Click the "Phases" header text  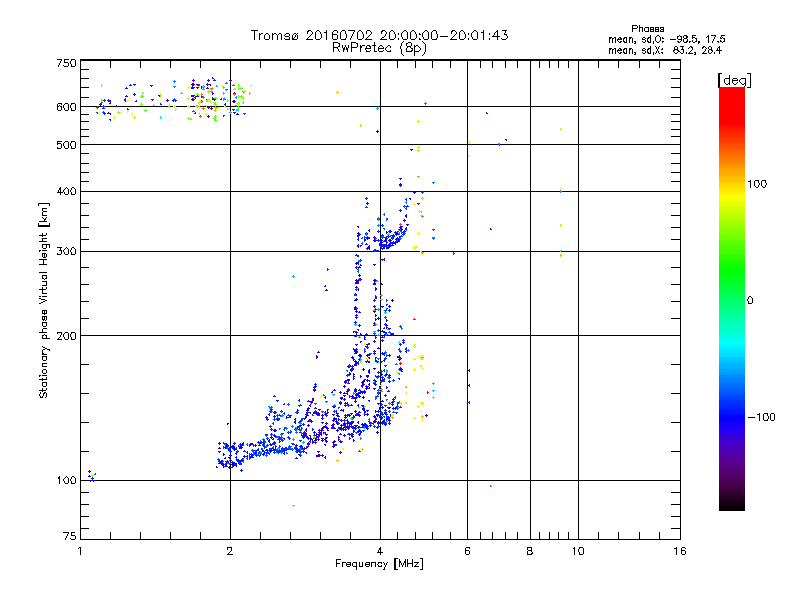(647, 29)
